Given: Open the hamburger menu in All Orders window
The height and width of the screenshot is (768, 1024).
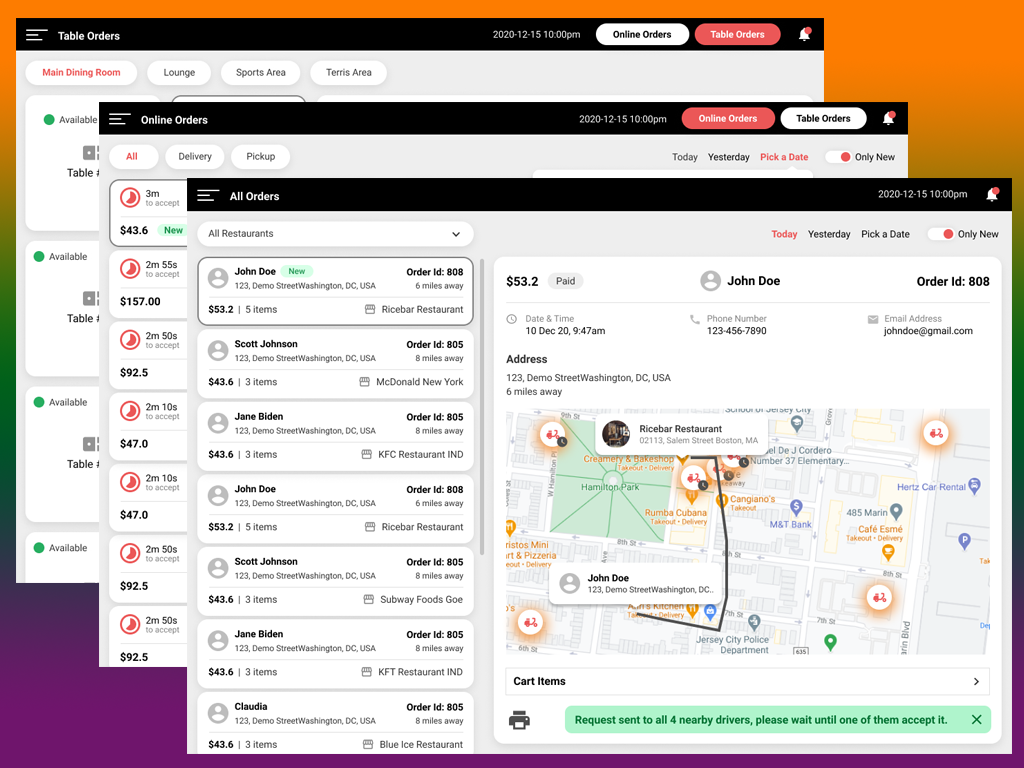Looking at the screenshot, I should pyautogui.click(x=208, y=196).
